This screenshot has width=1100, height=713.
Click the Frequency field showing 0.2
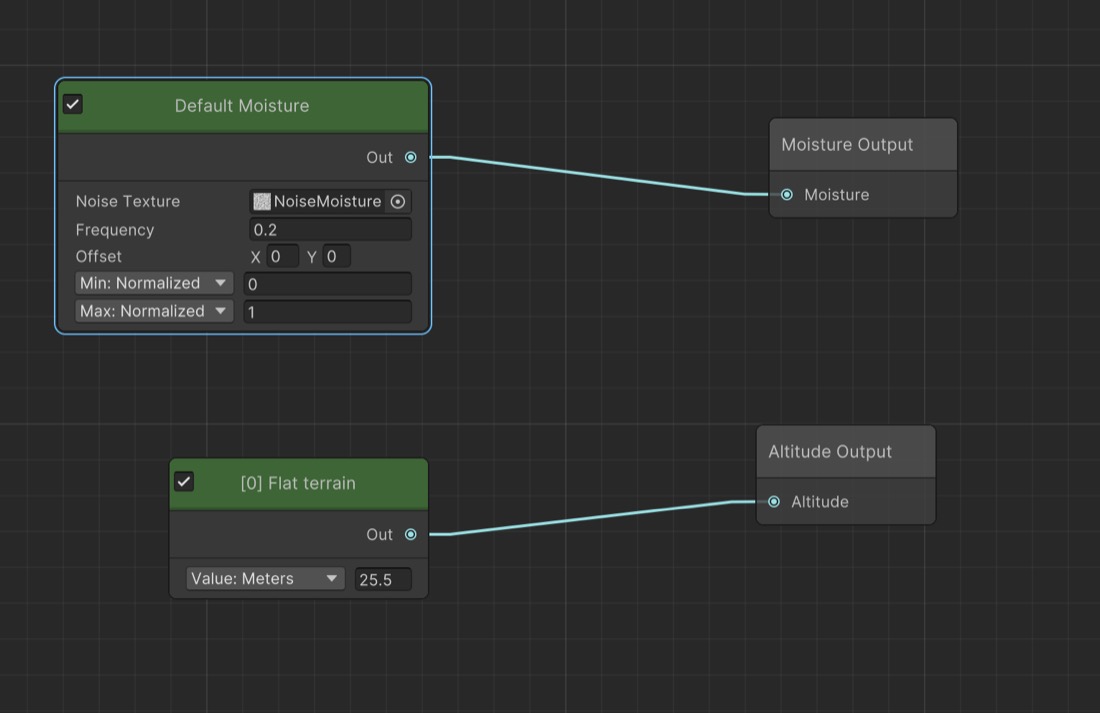tap(330, 229)
